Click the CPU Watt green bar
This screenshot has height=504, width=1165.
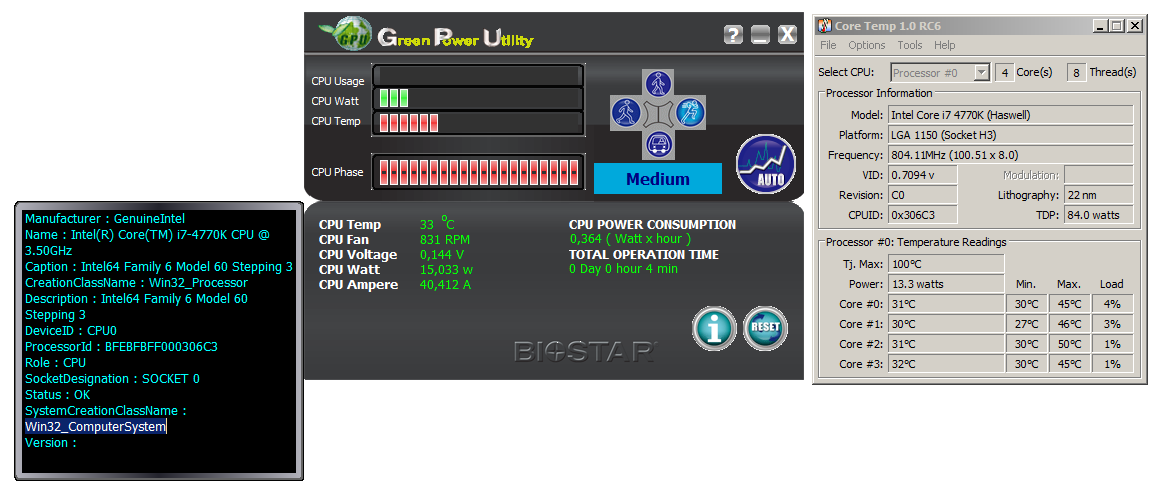click(394, 99)
